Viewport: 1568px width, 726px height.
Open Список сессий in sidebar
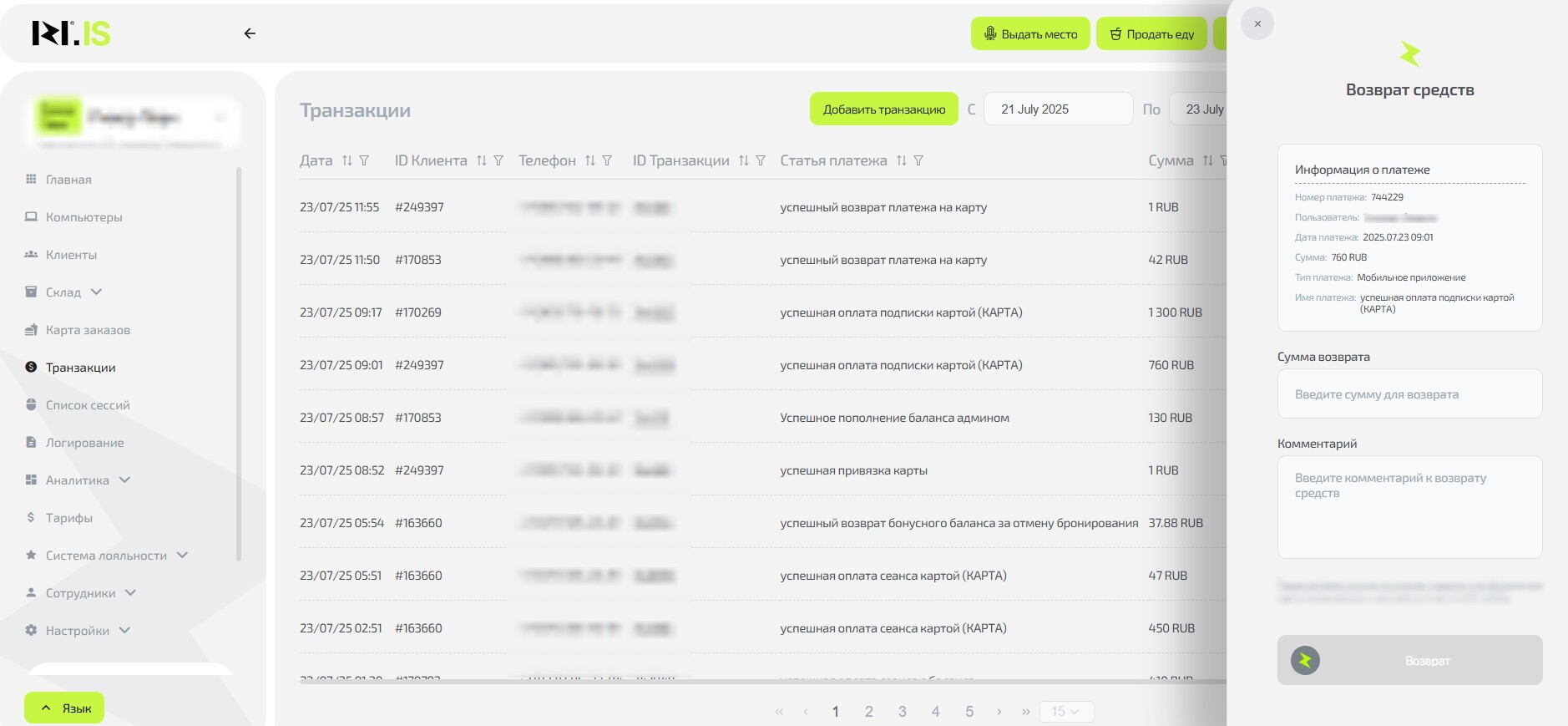coord(88,405)
